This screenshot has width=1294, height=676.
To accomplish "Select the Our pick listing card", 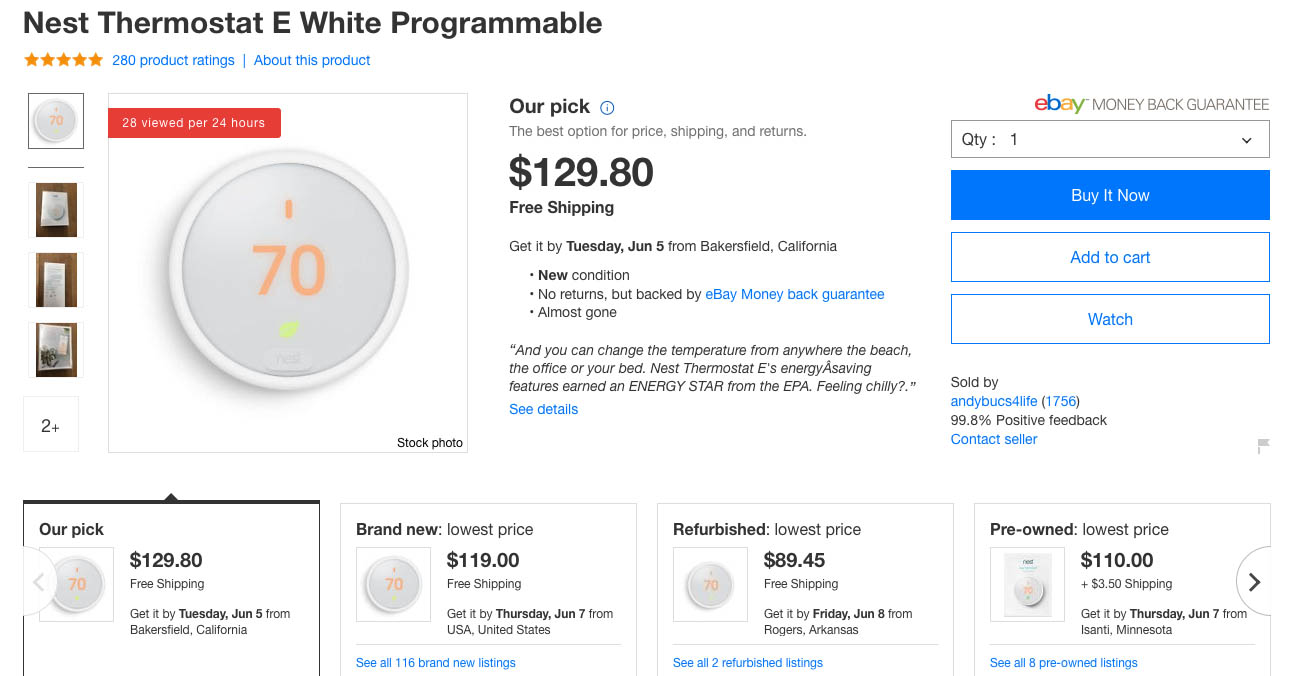I will pyautogui.click(x=171, y=589).
